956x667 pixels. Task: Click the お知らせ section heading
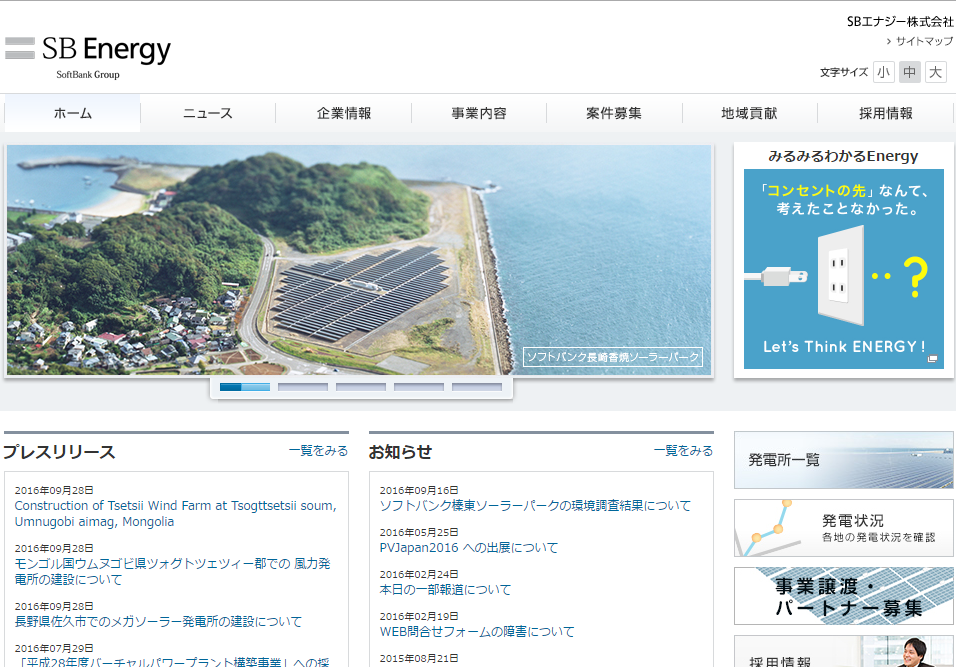point(401,452)
